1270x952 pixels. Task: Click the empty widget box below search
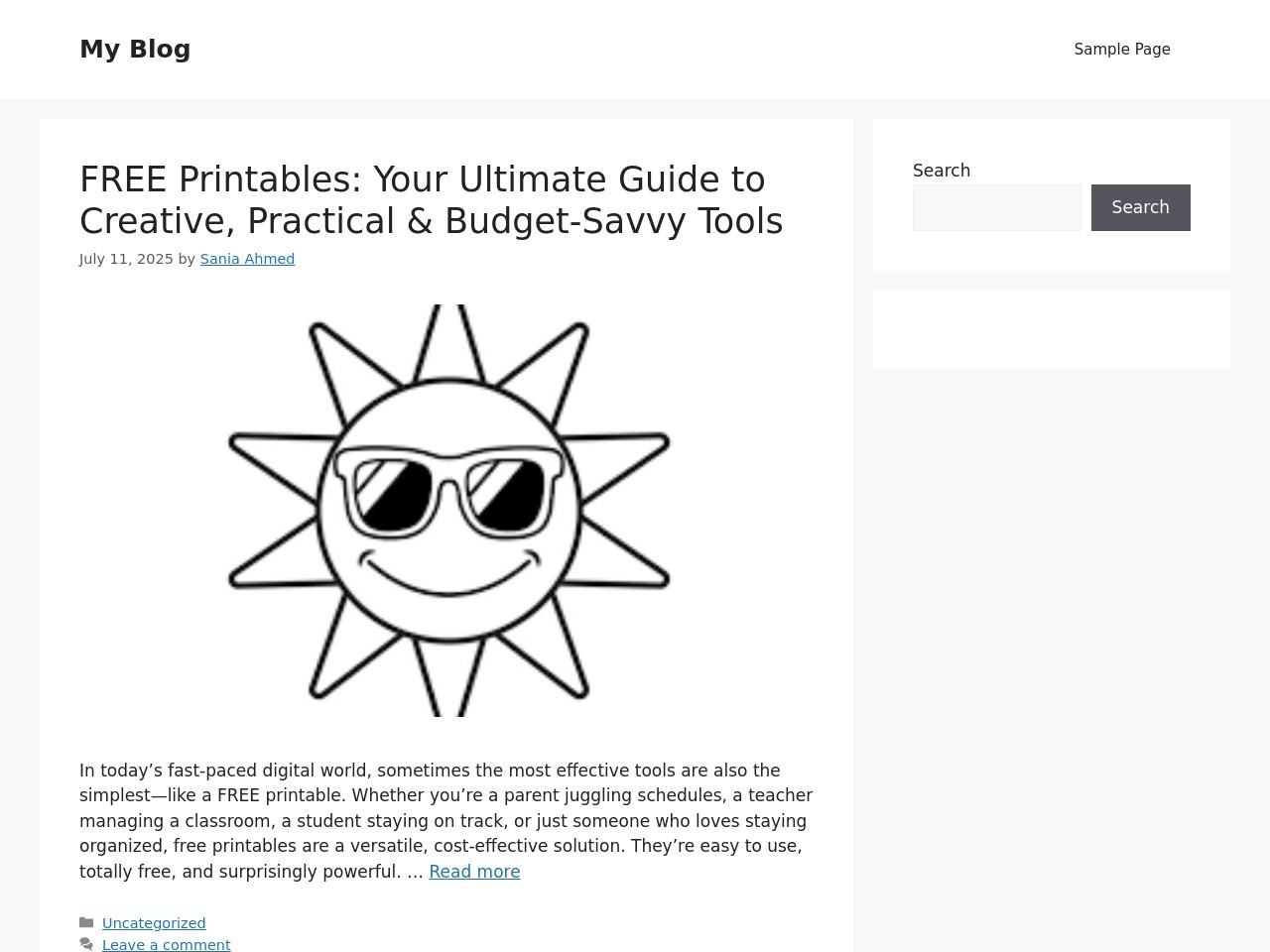click(x=1051, y=330)
